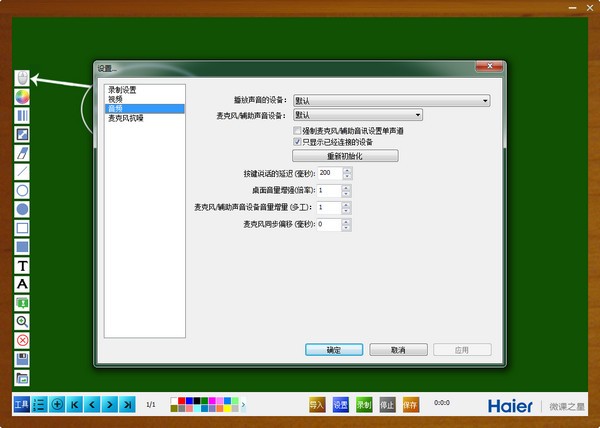Open the 工具 tools button
This screenshot has height=428, width=600.
(21, 404)
